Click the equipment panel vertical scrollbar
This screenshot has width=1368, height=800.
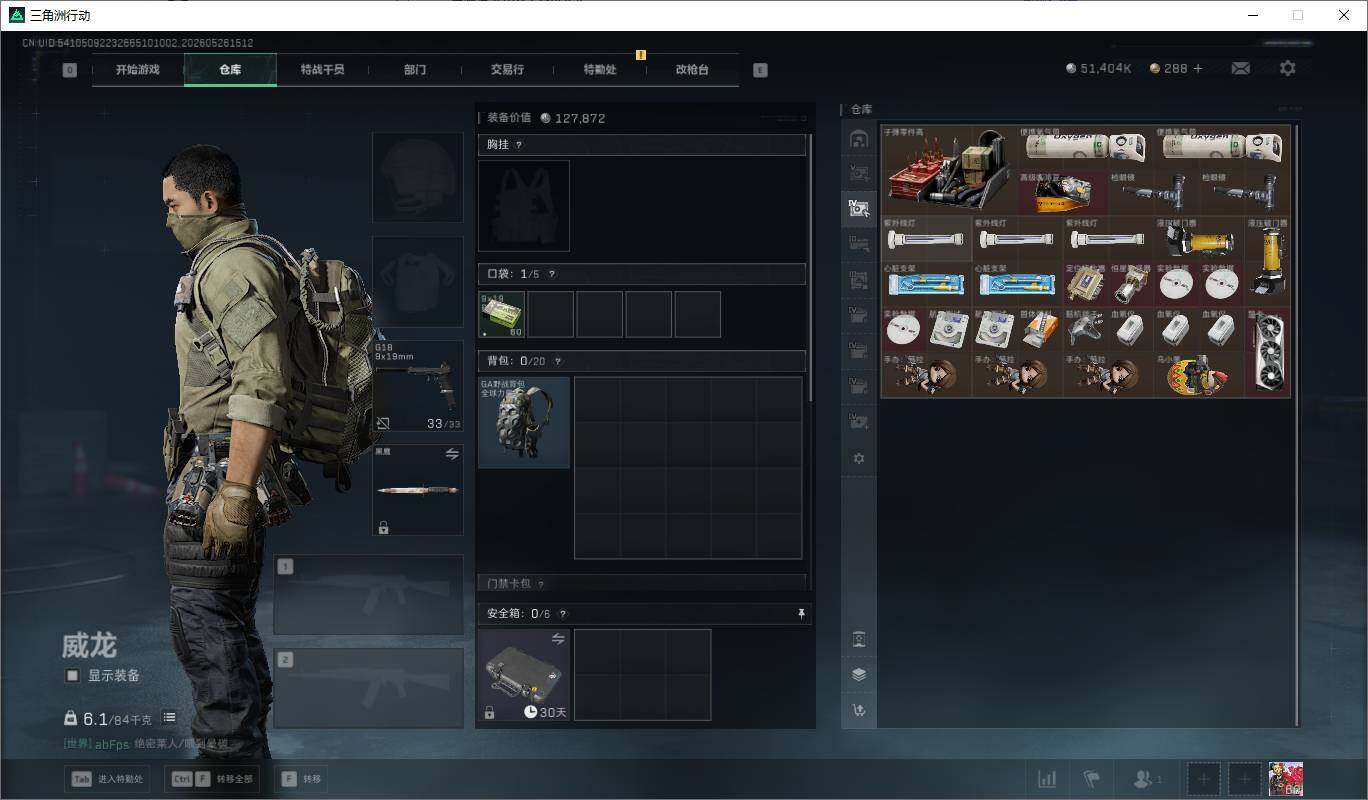(x=810, y=268)
